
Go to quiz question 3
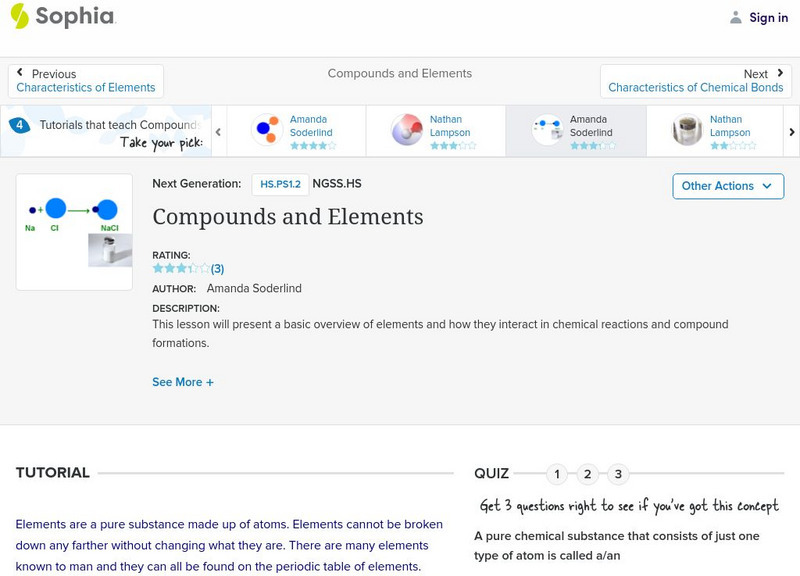point(619,474)
